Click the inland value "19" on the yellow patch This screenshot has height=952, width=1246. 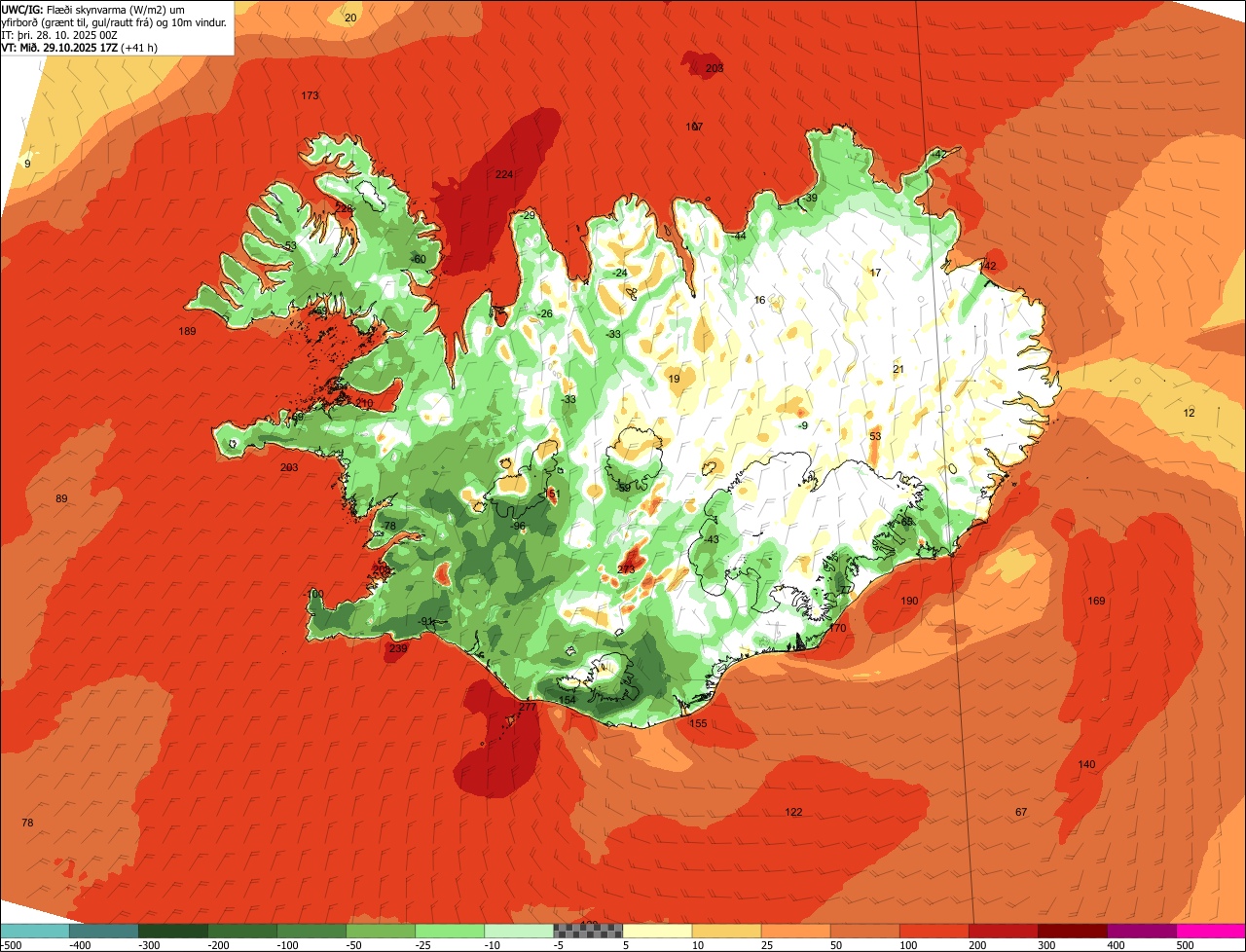(x=674, y=379)
